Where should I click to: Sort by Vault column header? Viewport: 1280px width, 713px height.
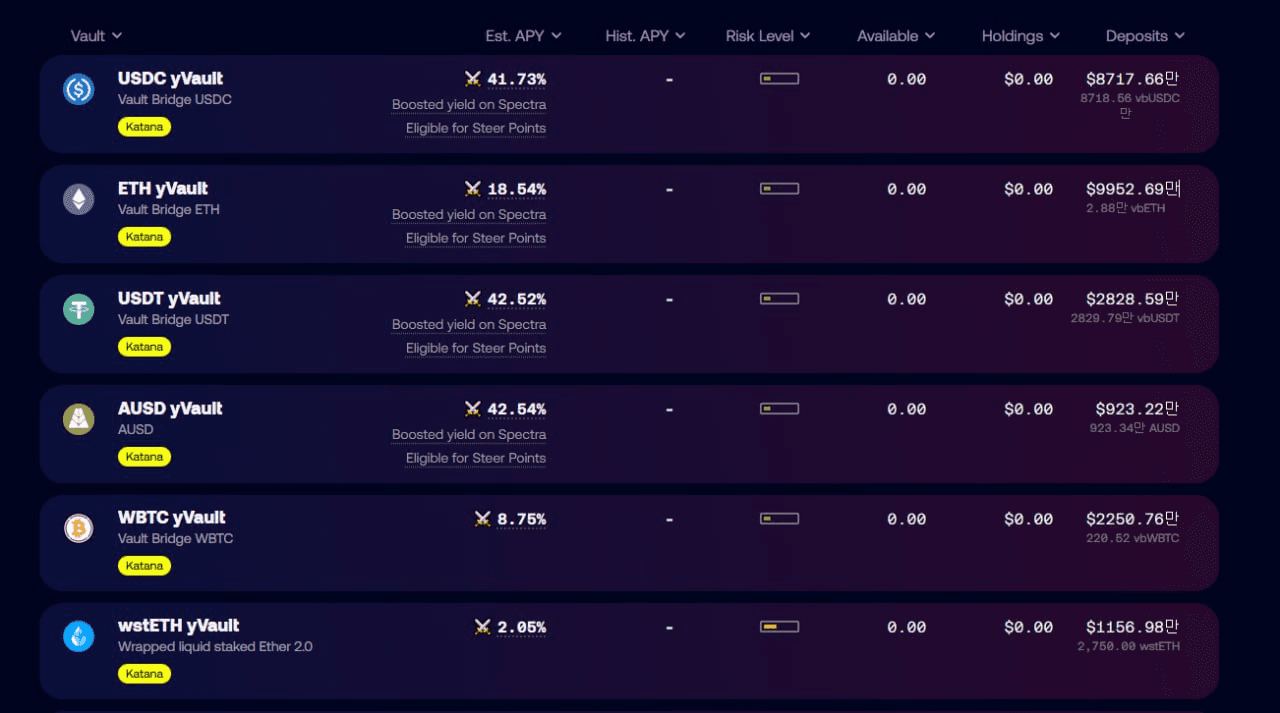click(96, 36)
